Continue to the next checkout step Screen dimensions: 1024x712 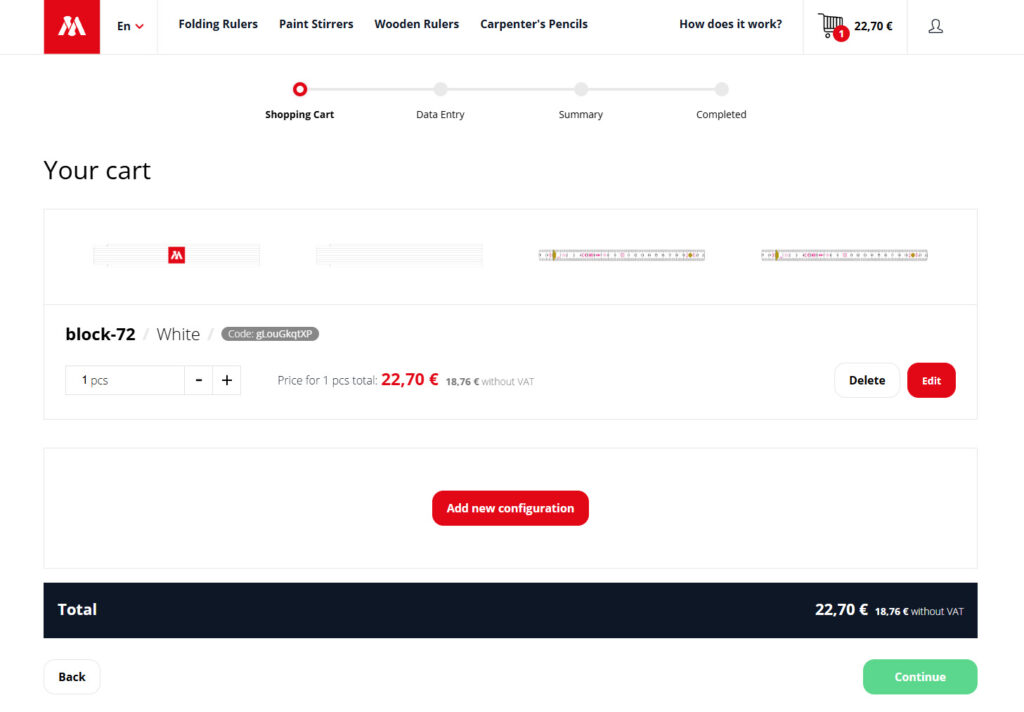920,677
